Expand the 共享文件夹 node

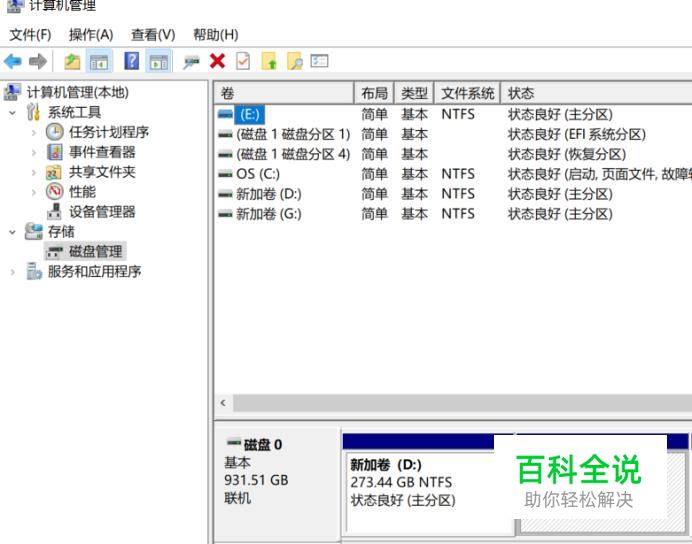point(34,172)
